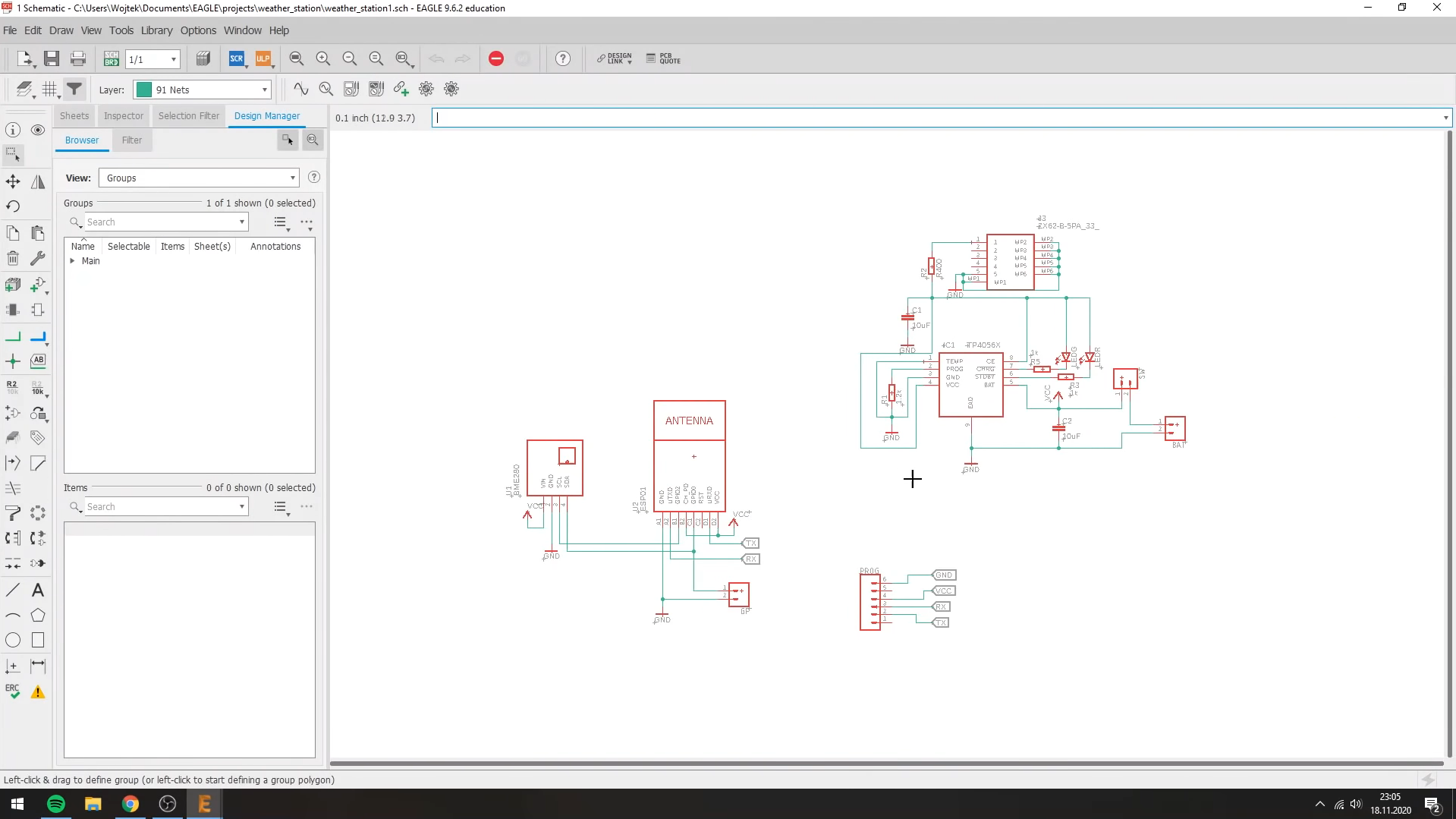The height and width of the screenshot is (819, 1456).
Task: Select the Text A tool
Action: [38, 591]
